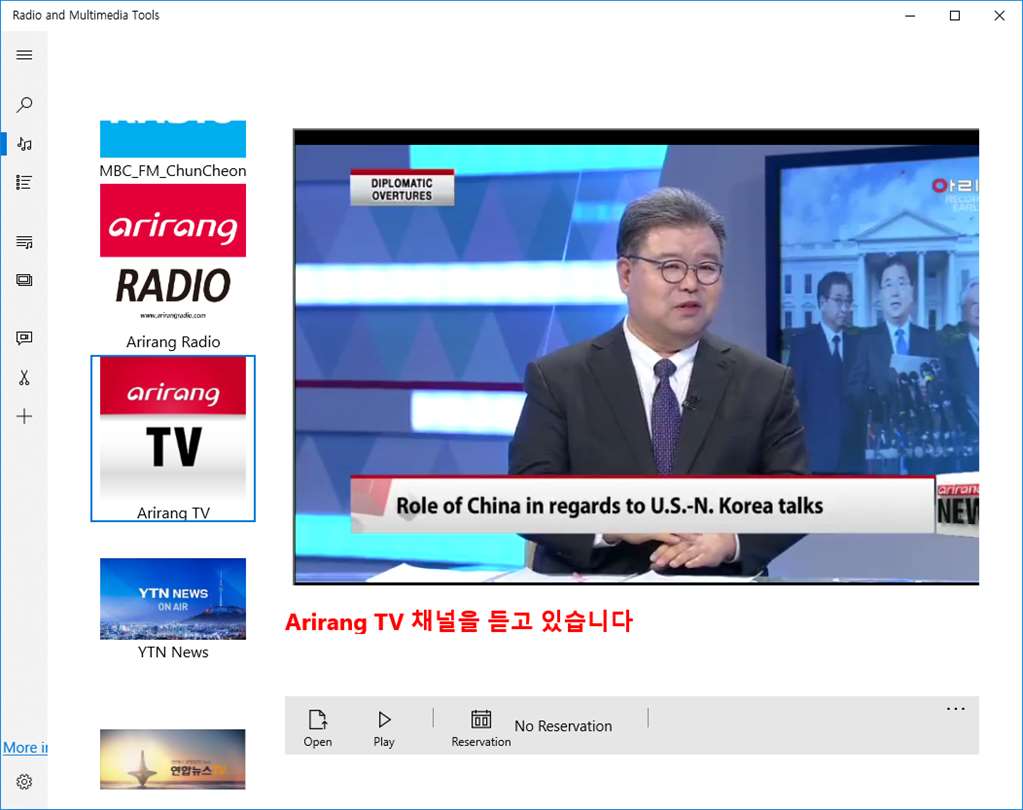Open the Reservation calendar button
Viewport: 1023px width, 810px height.
point(481,727)
